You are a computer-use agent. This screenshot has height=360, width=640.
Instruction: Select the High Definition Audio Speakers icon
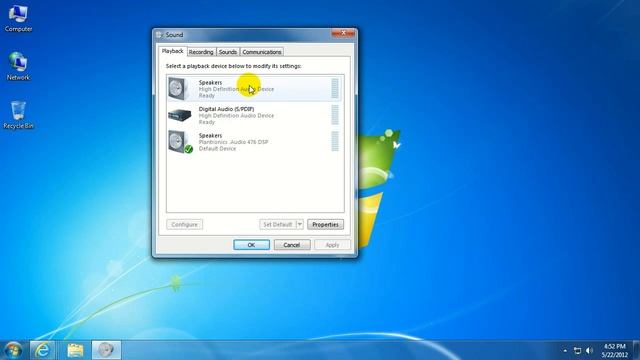[178, 88]
